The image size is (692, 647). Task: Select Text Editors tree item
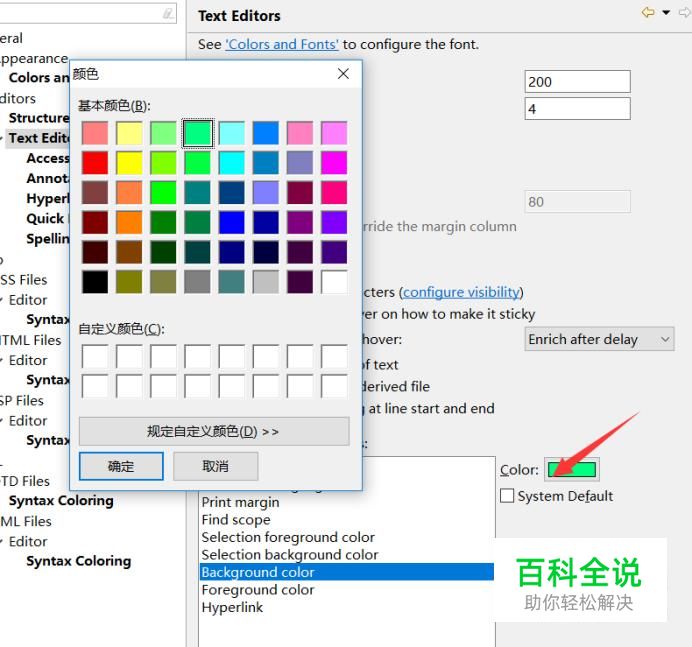39,138
